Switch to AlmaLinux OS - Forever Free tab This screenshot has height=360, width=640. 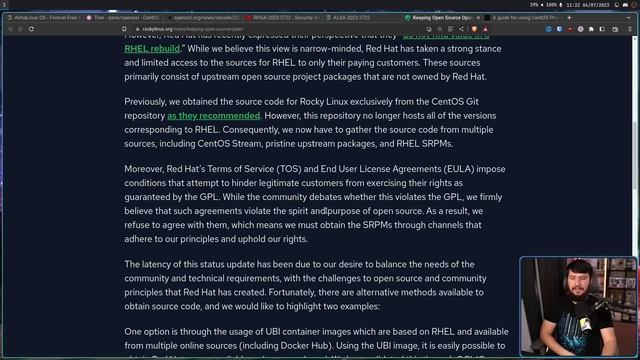point(44,18)
